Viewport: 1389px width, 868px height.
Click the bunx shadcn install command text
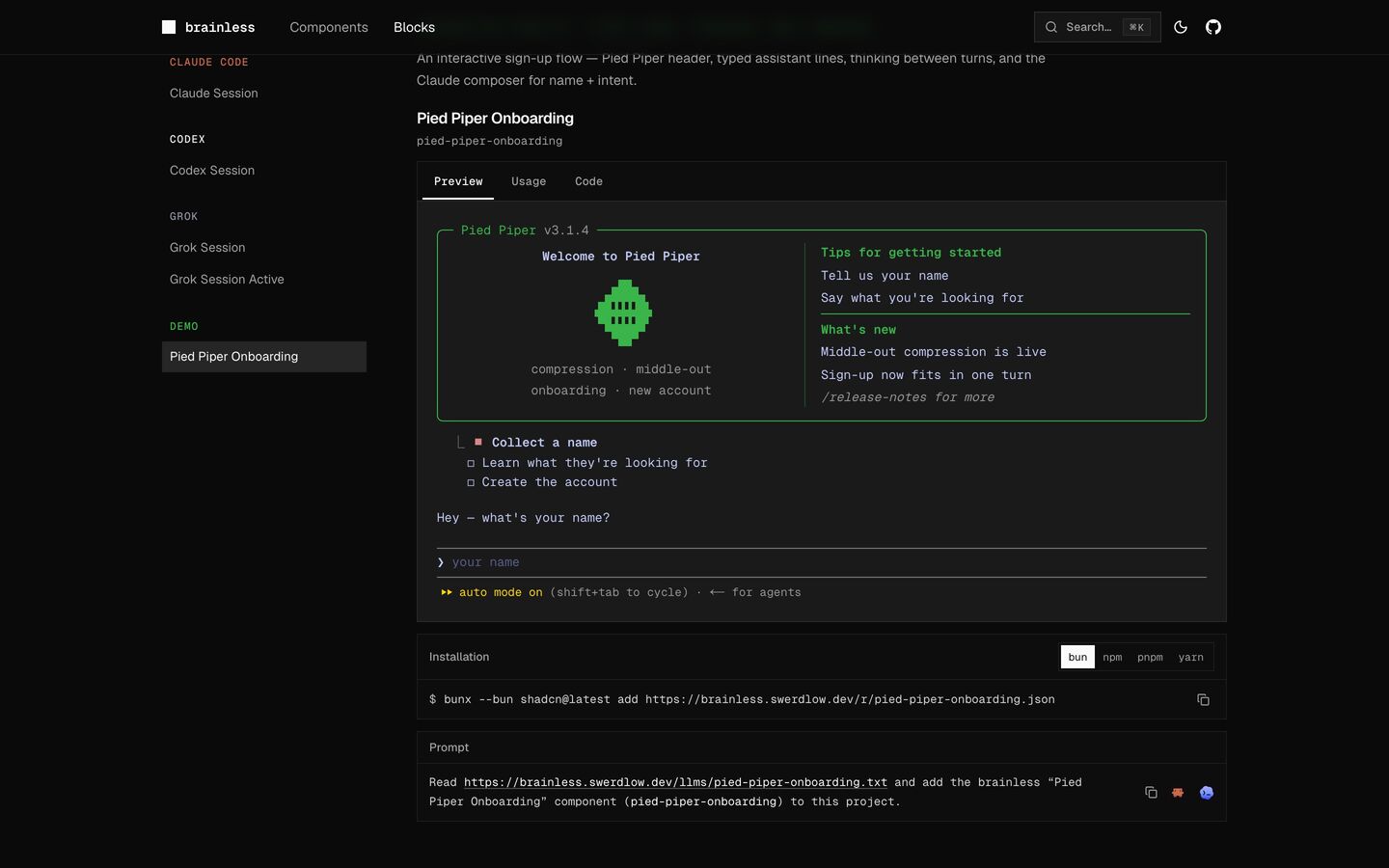[749, 699]
